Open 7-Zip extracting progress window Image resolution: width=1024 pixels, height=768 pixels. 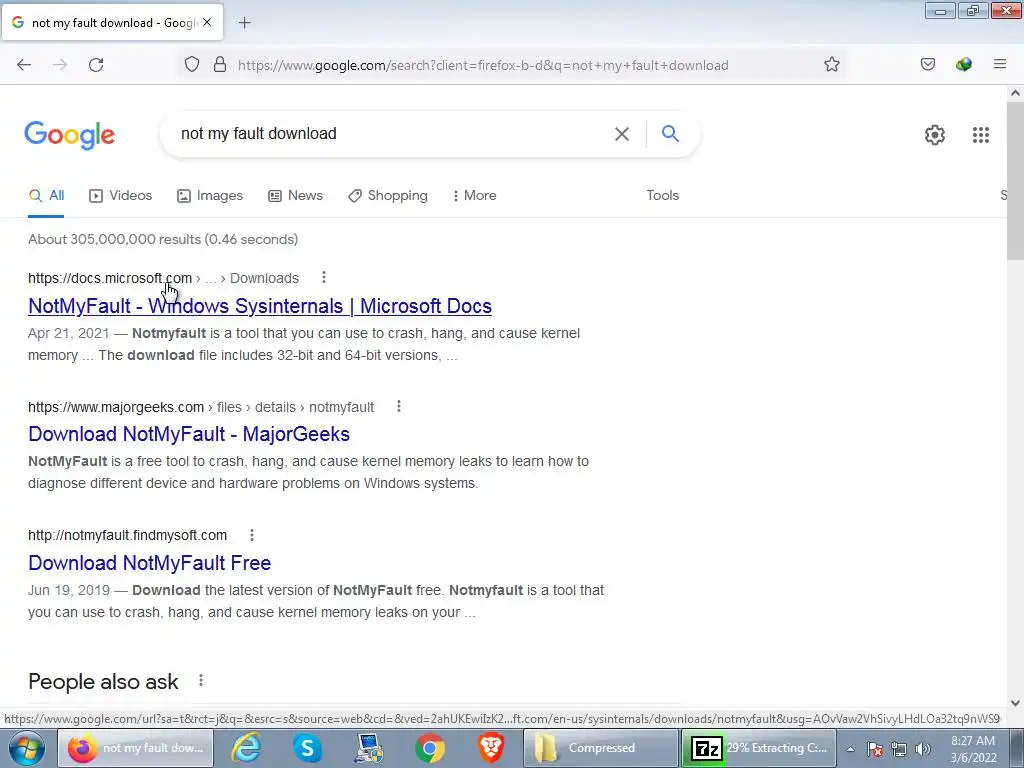[x=759, y=748]
